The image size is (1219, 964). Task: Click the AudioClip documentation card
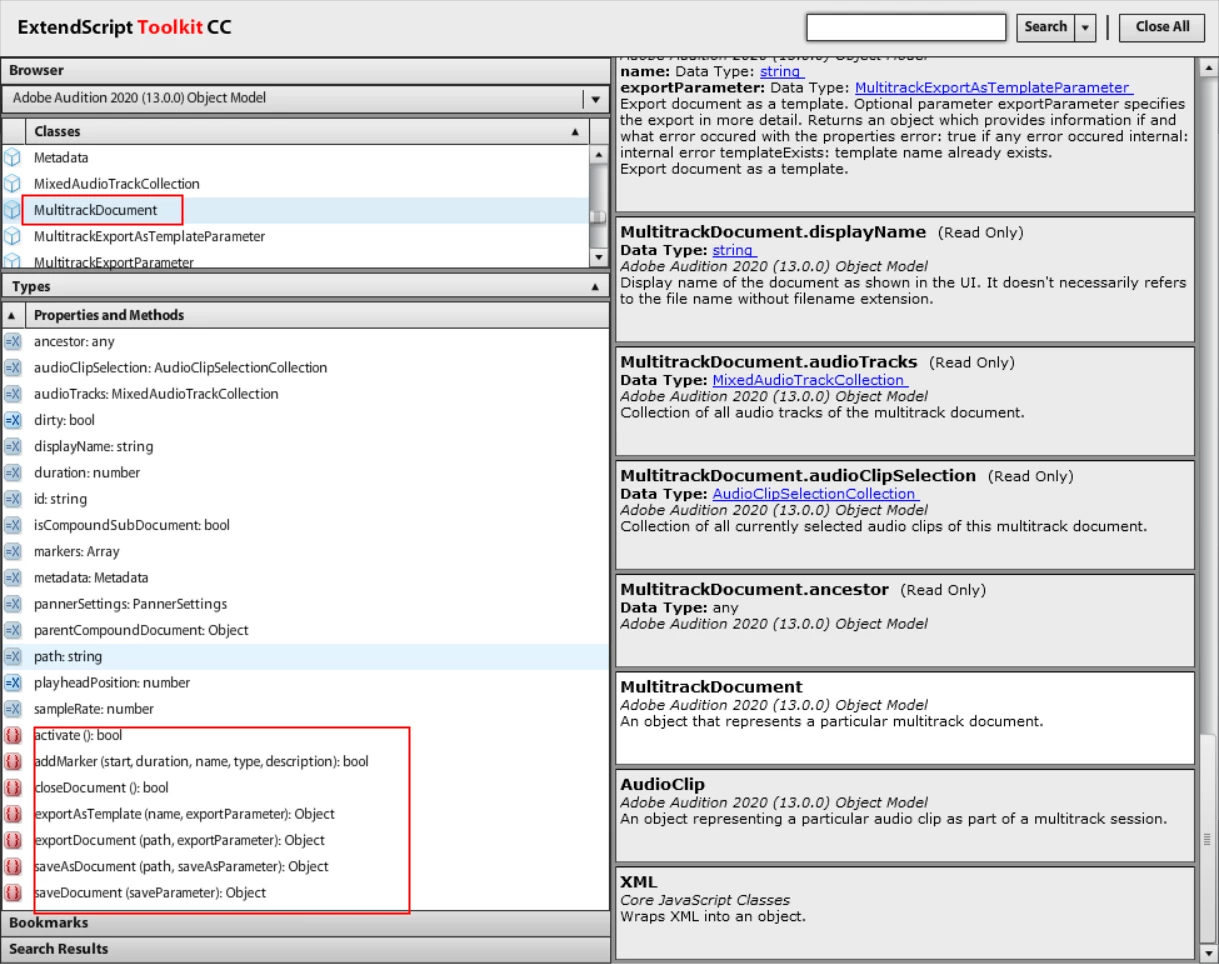[905, 816]
